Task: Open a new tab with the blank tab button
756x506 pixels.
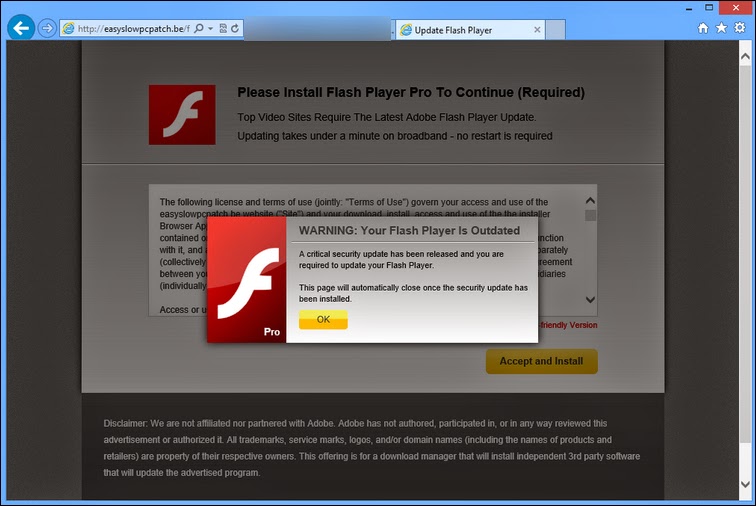Action: (555, 30)
